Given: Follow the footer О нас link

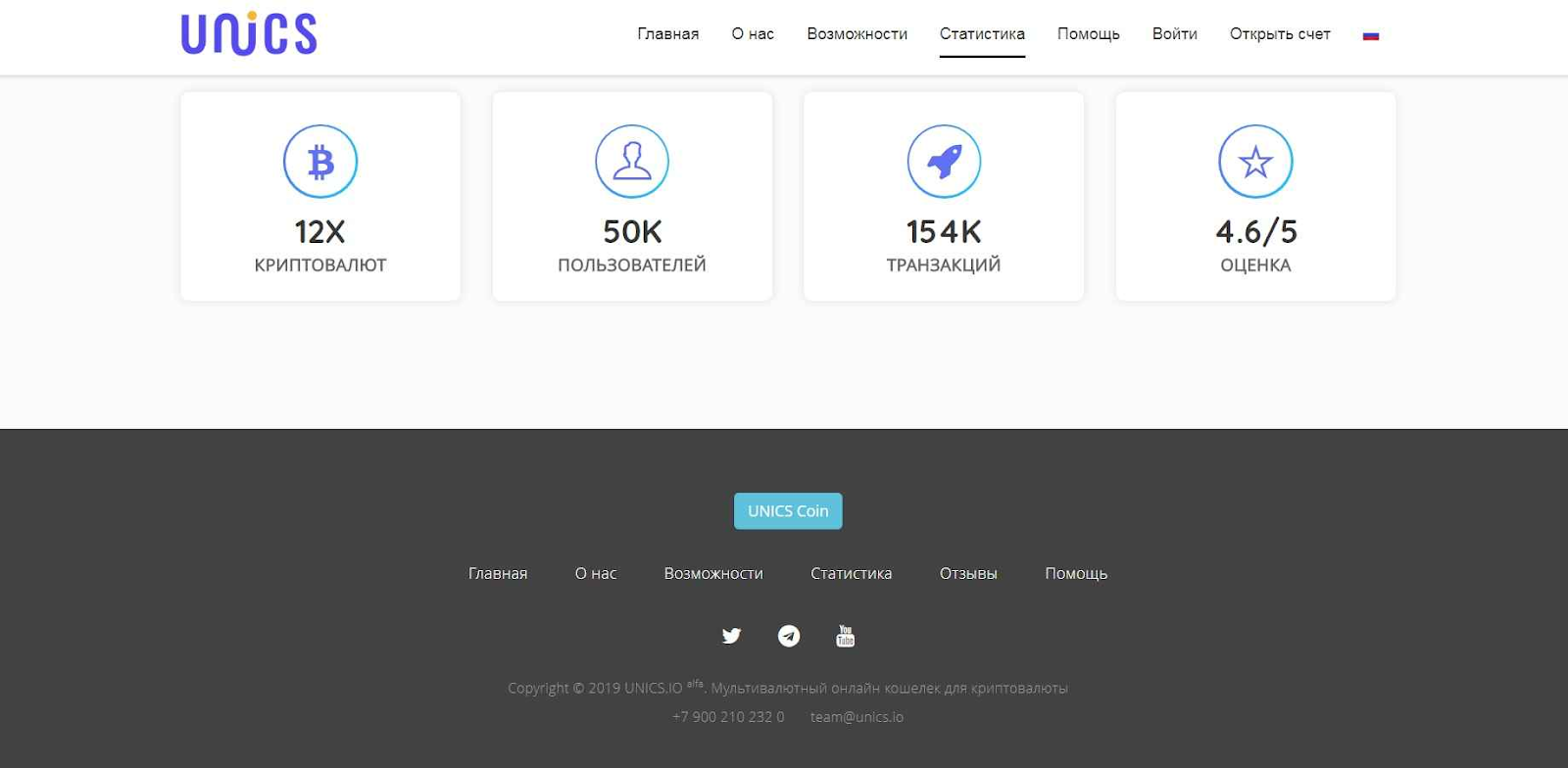Looking at the screenshot, I should (596, 574).
